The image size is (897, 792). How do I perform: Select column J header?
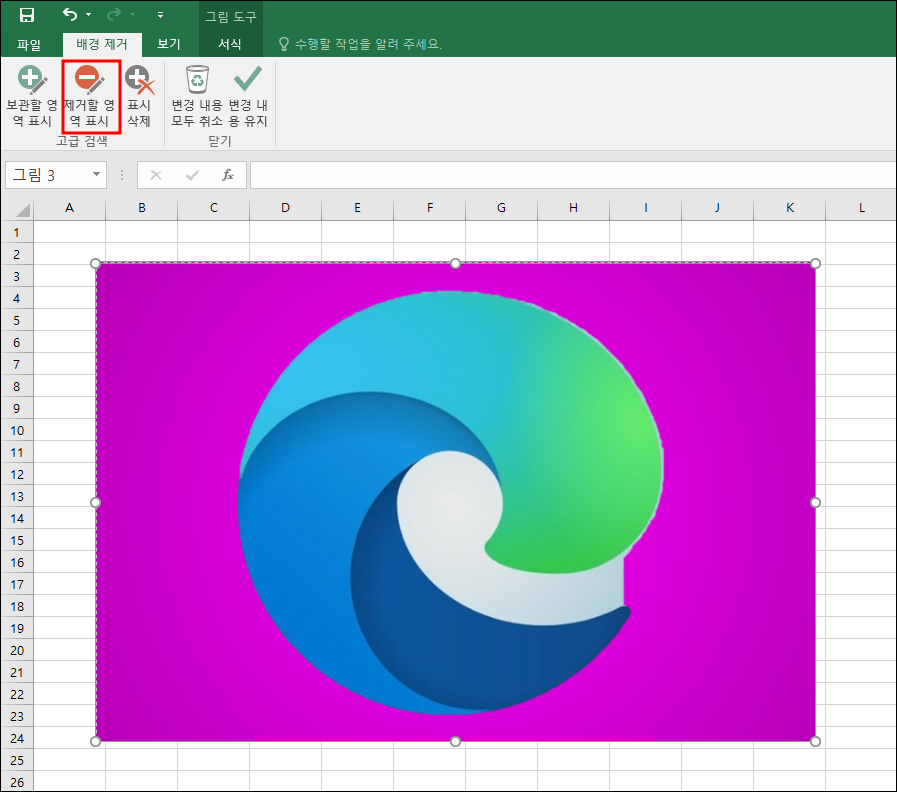[717, 208]
